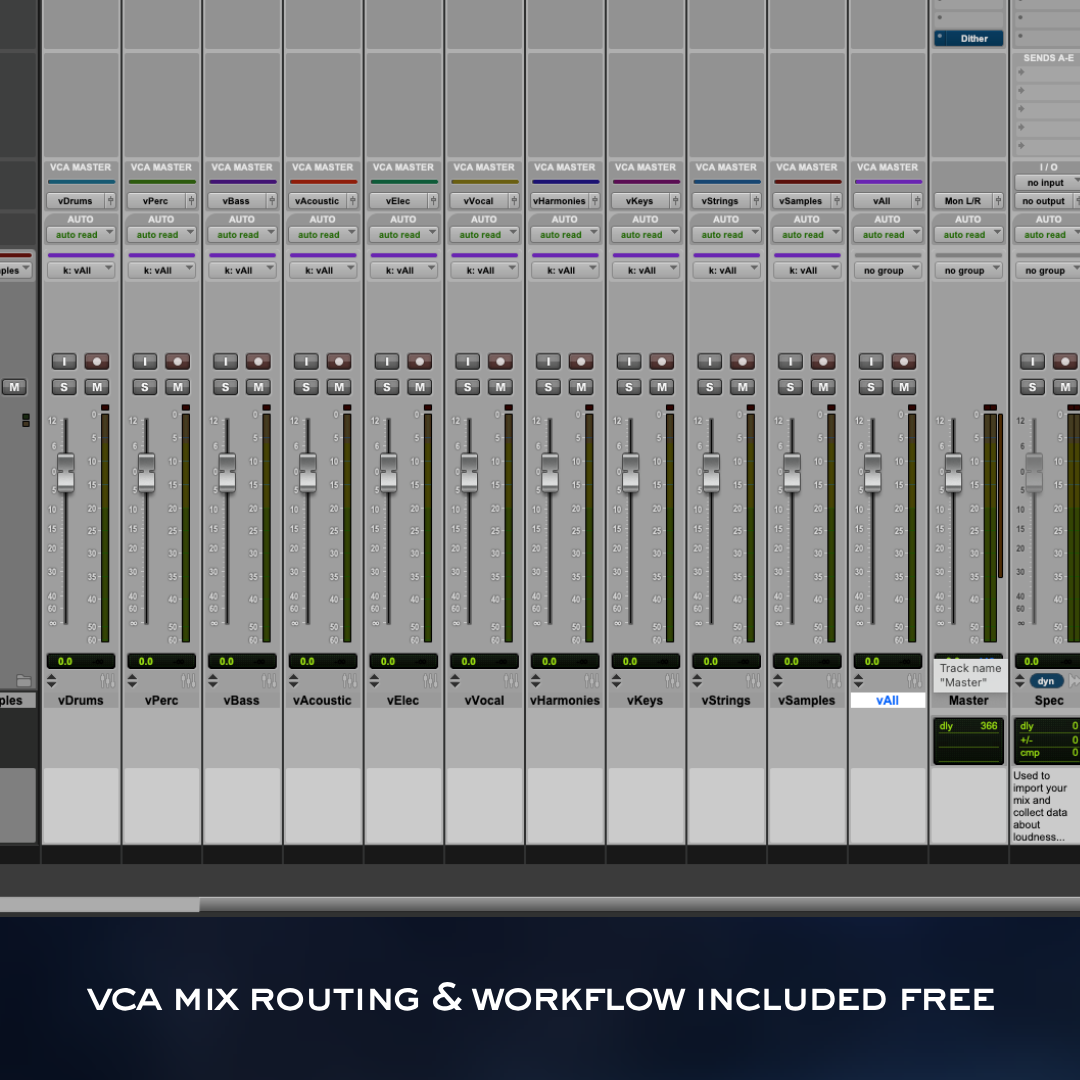Open output window icon for vPerc
This screenshot has height=1080, width=1080.
pos(189,681)
